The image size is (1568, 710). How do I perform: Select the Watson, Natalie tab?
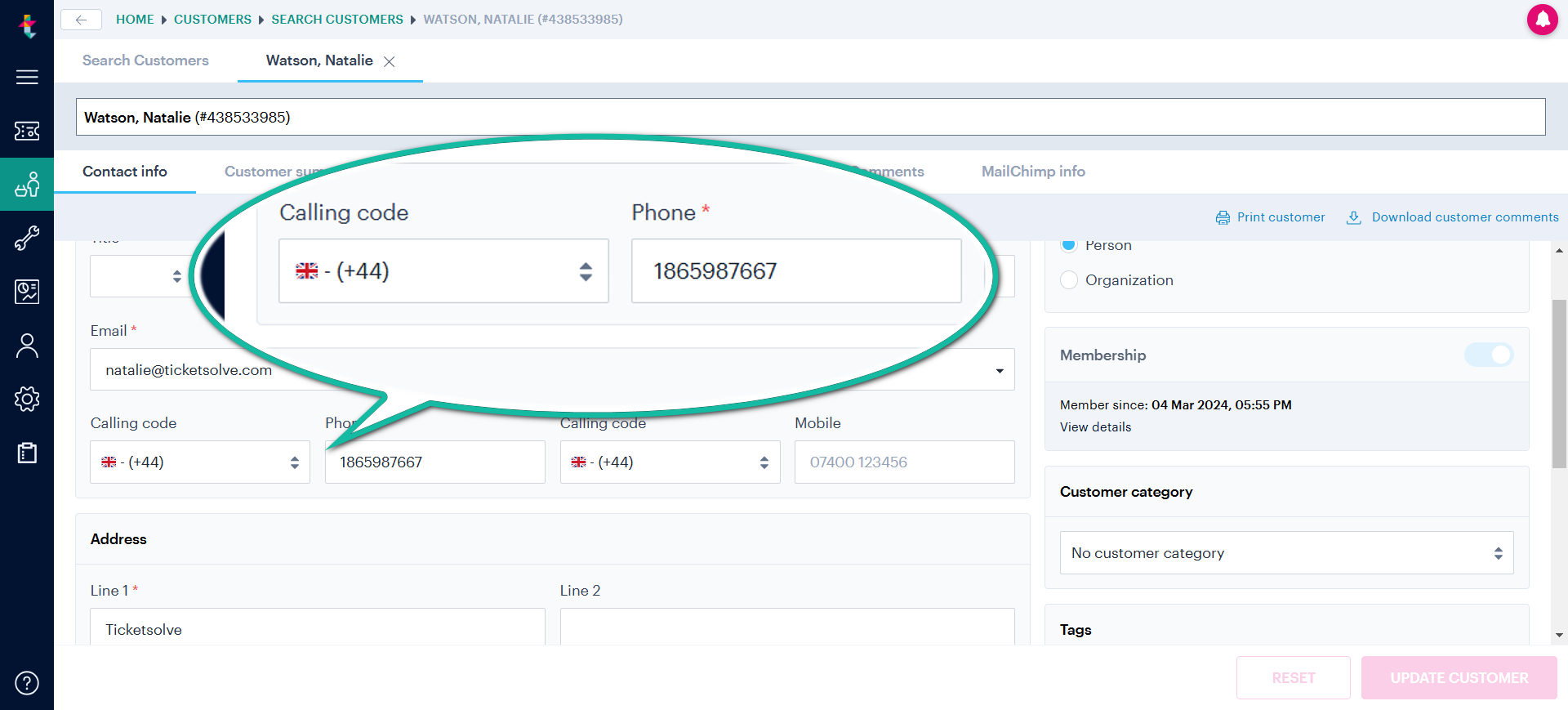point(319,60)
